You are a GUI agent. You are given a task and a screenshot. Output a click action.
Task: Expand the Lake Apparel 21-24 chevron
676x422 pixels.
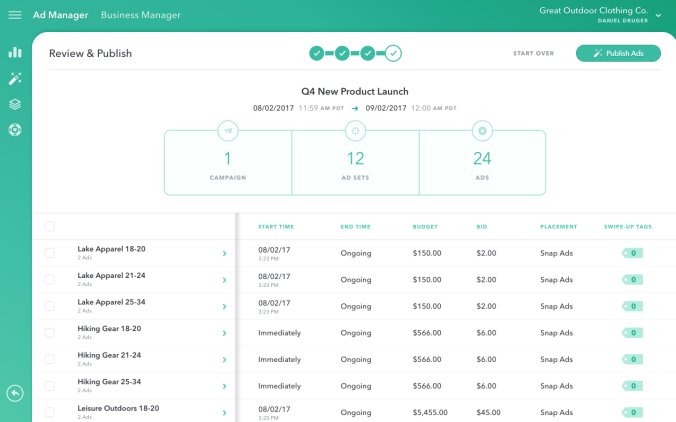click(224, 280)
